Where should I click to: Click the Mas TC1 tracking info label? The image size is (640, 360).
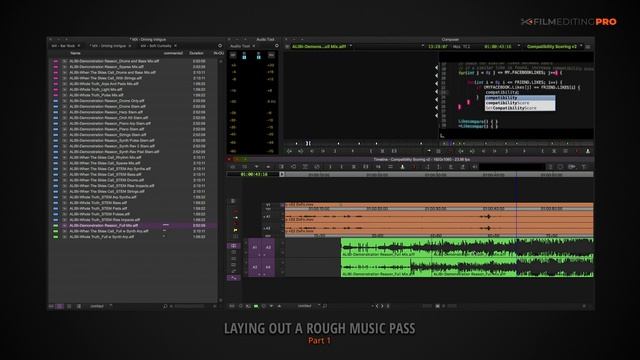[462, 47]
